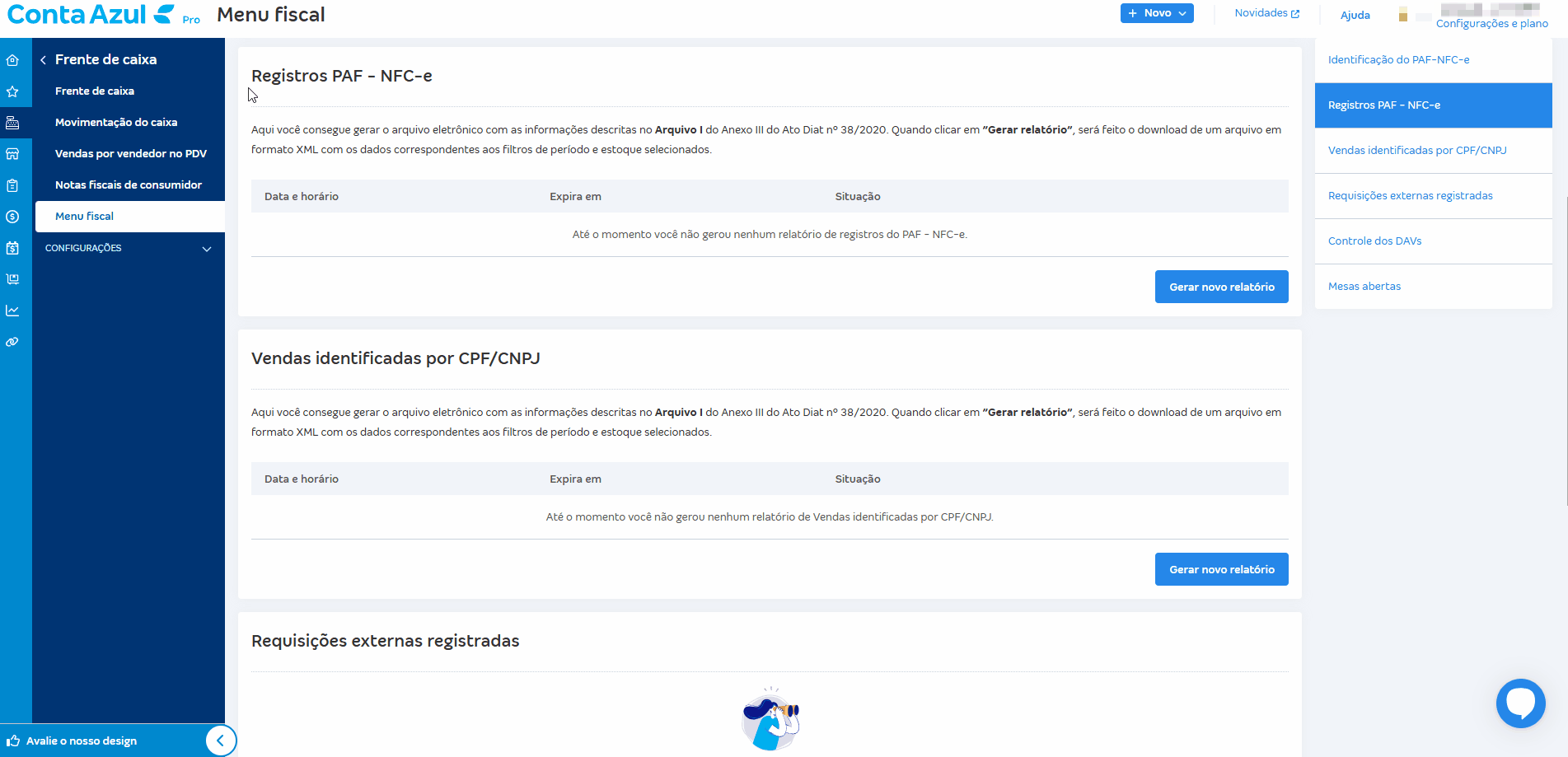Click the cash register Frente de caixa icon
The image size is (1568, 757).
14,123
